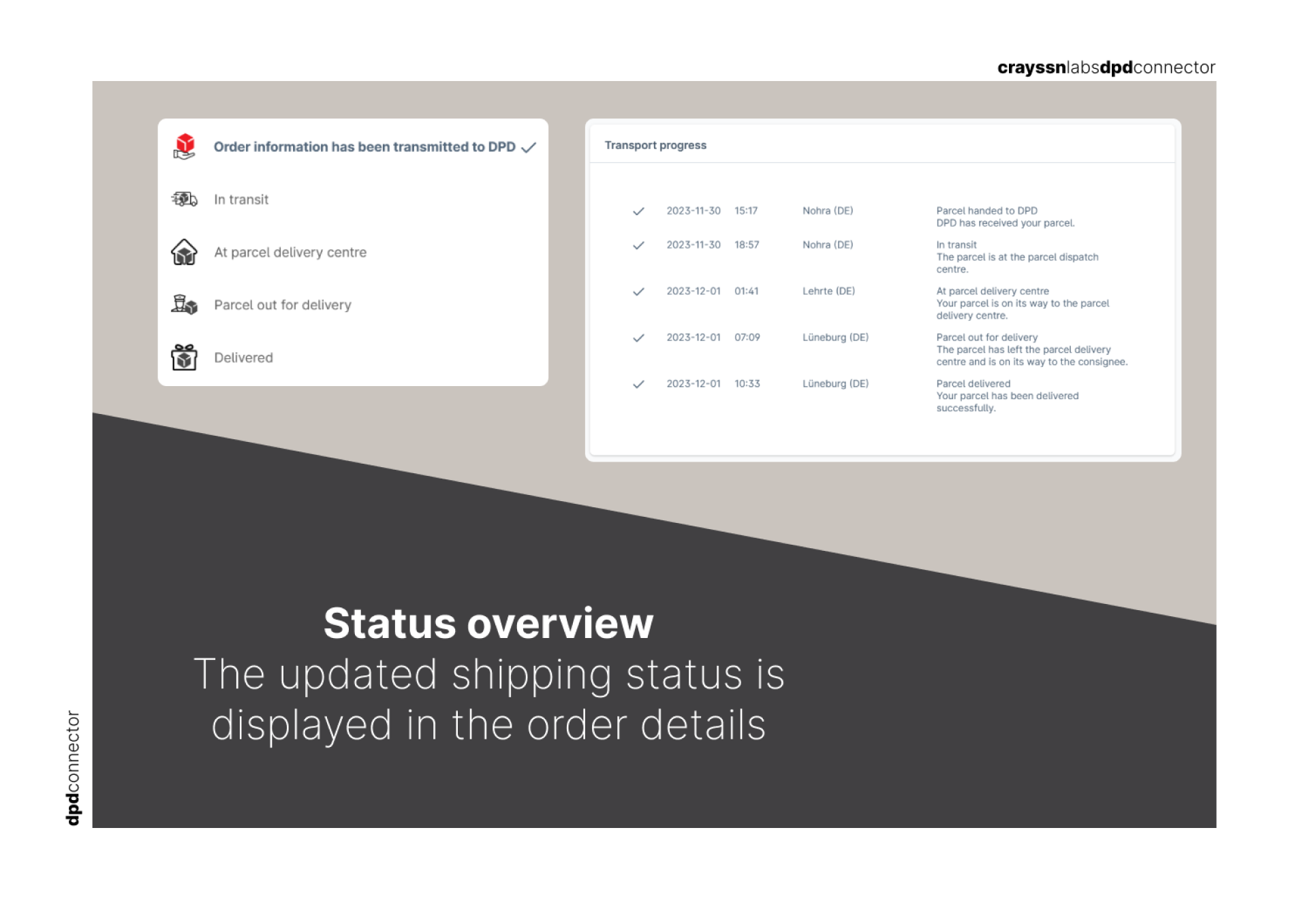The width and height of the screenshot is (1308, 924).
Task: Select the 'At parcel delivery centre' step label
Action: 290,252
